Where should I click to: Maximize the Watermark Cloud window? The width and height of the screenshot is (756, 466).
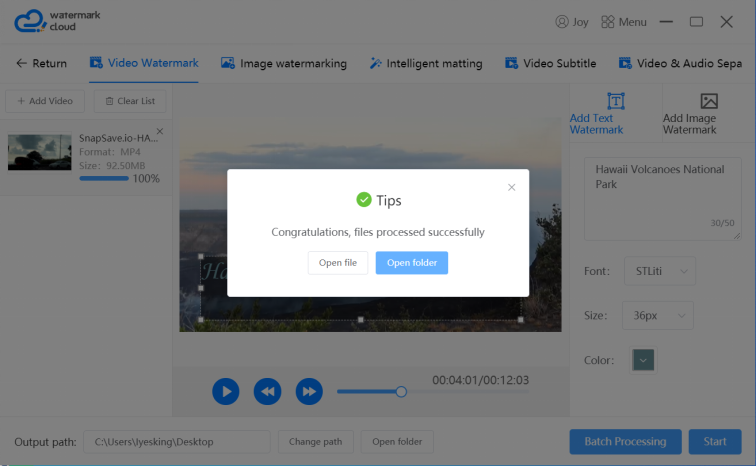[x=696, y=22]
